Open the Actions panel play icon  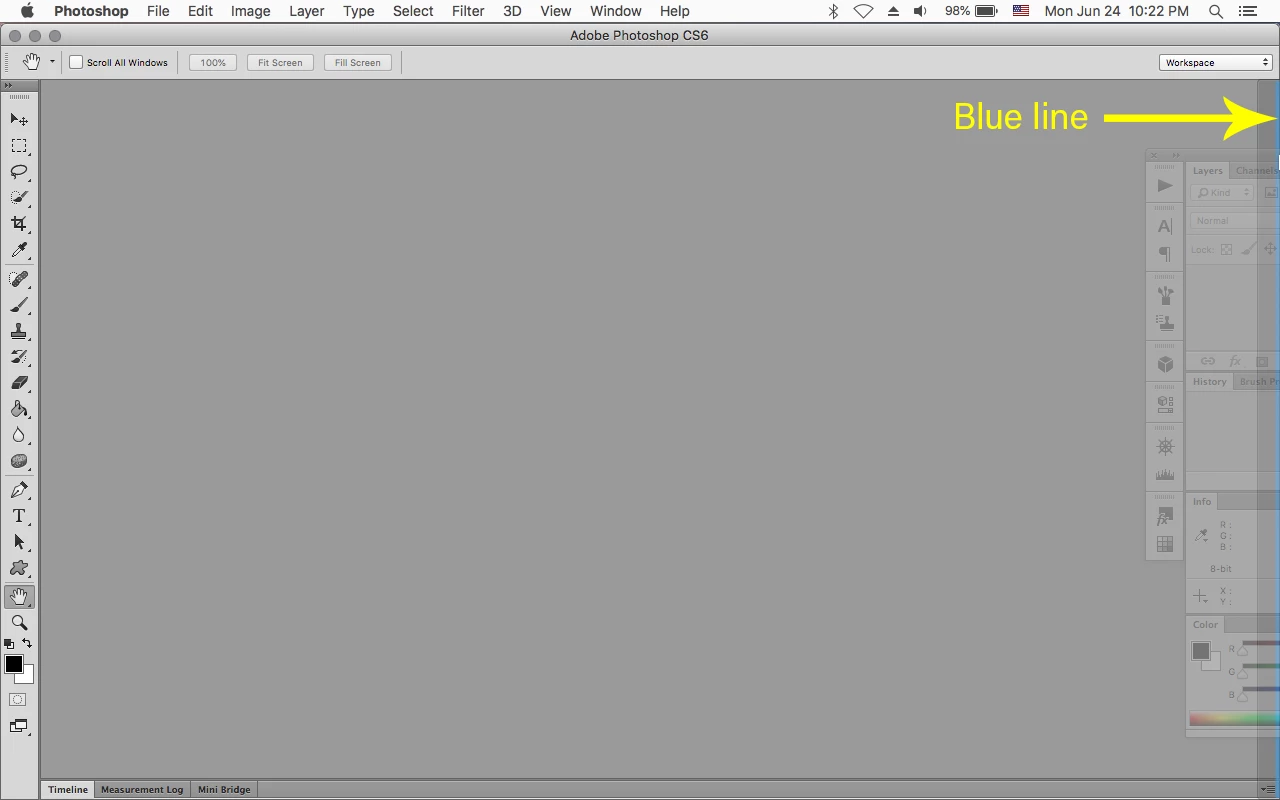pyautogui.click(x=1165, y=186)
